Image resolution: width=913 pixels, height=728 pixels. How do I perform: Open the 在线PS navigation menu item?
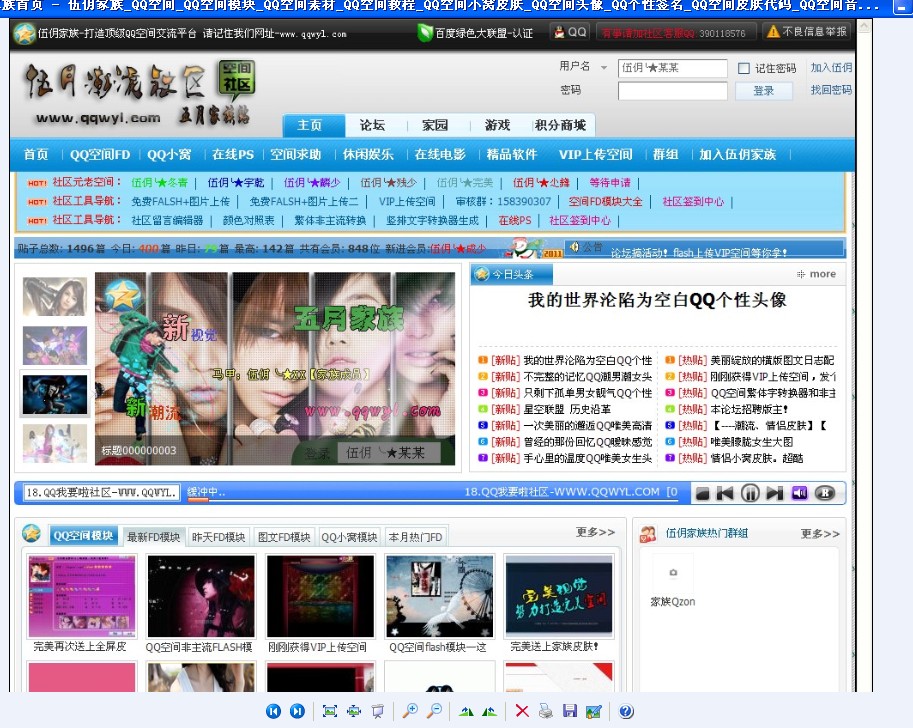point(232,154)
